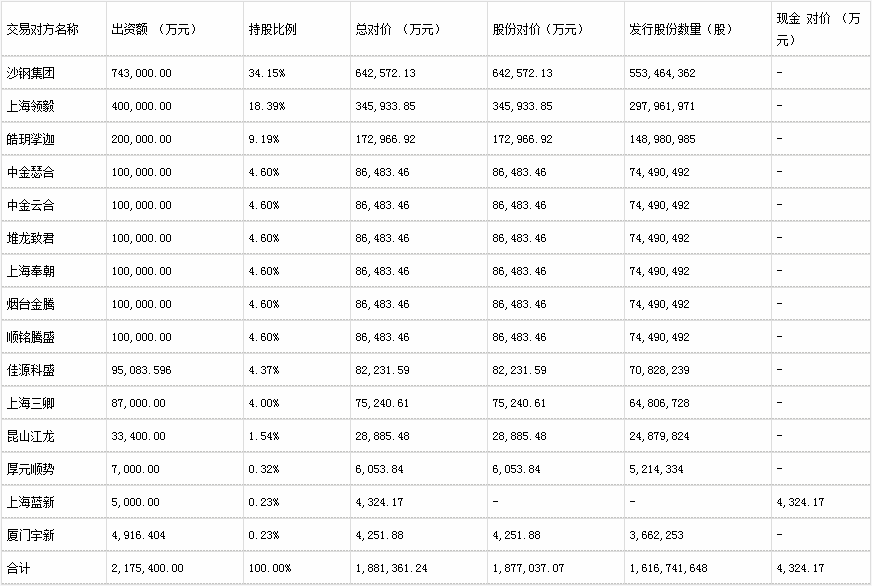Screen dimensions: 872x586
Task: Select the 上海蓝新 cash consideration 4,324.17 cell
Action: tap(821, 502)
